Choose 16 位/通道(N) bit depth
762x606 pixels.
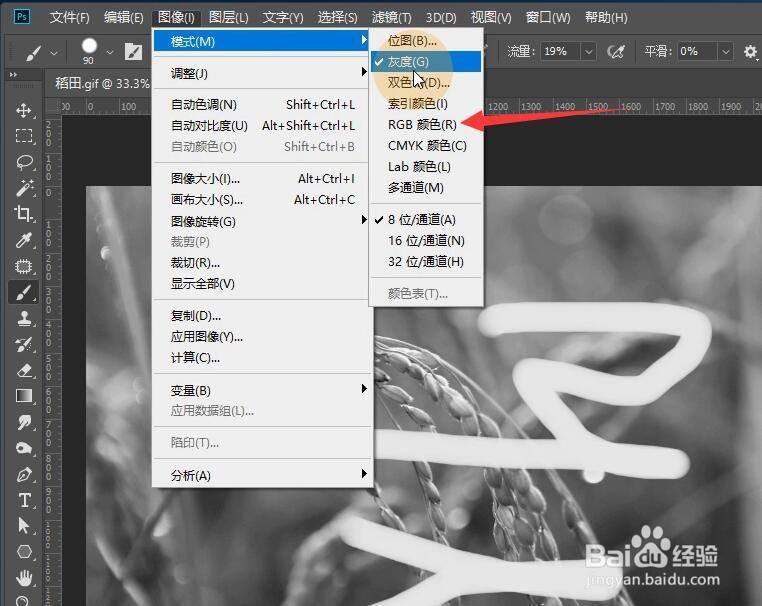point(426,241)
